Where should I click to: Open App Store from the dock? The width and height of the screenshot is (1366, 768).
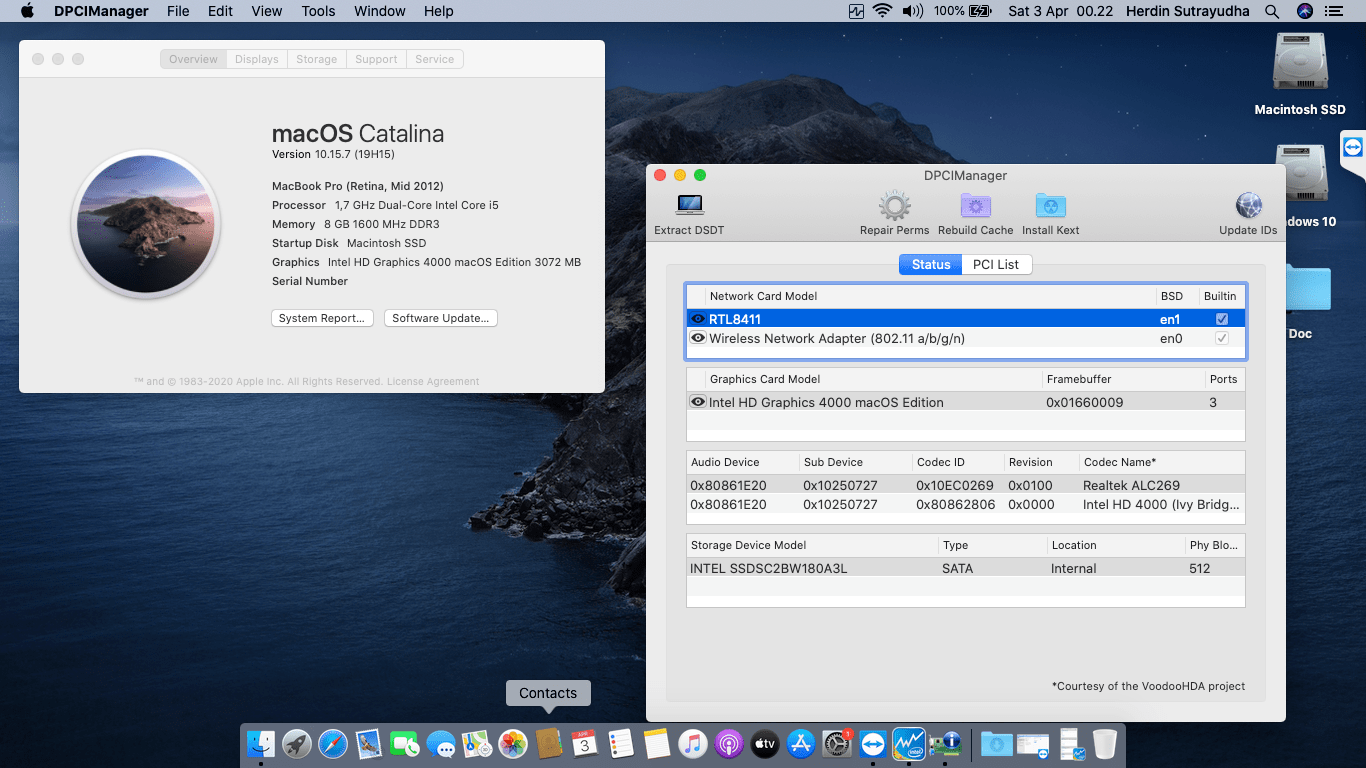pyautogui.click(x=801, y=743)
